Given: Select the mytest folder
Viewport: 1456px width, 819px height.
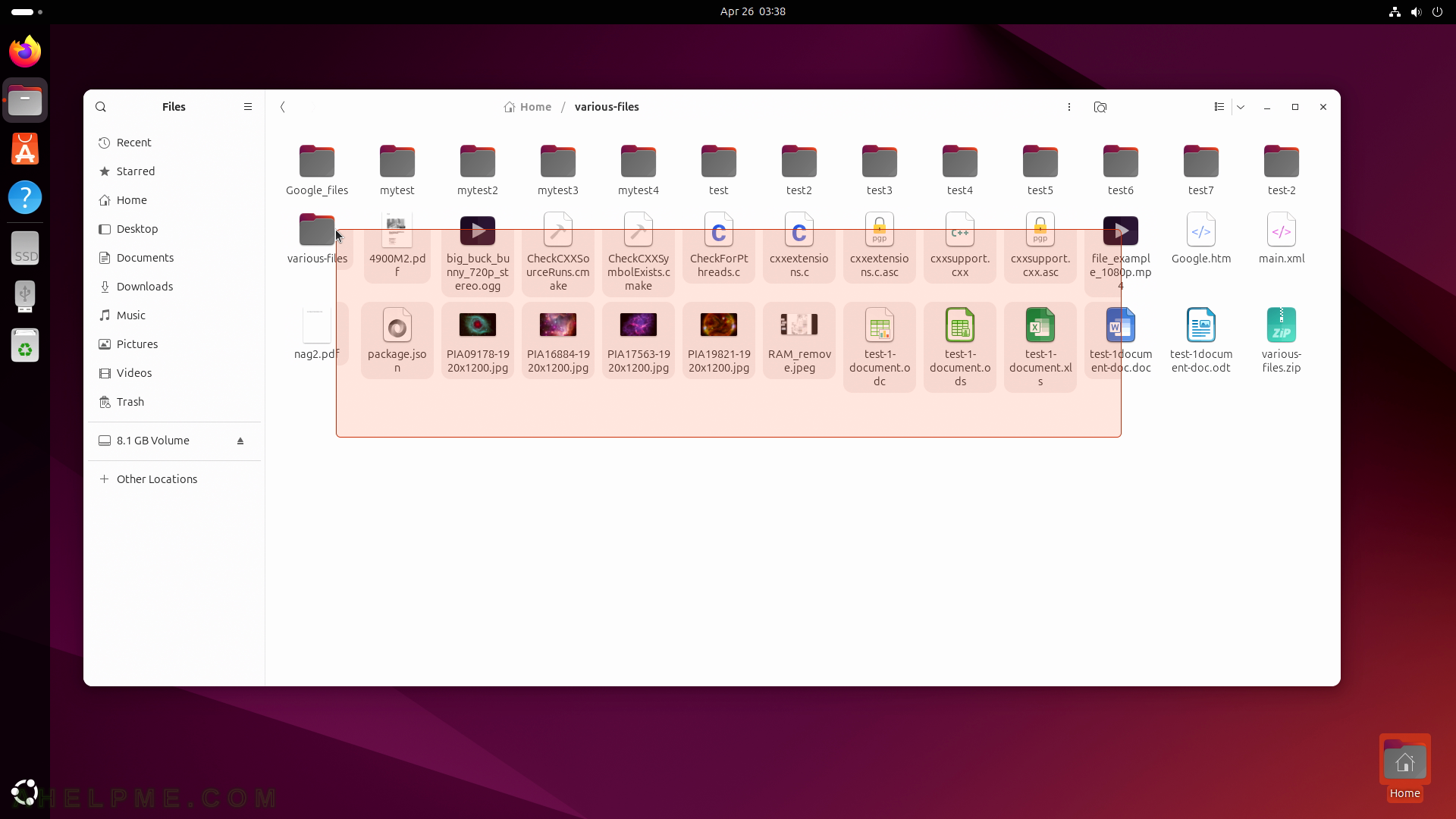Looking at the screenshot, I should click(397, 170).
